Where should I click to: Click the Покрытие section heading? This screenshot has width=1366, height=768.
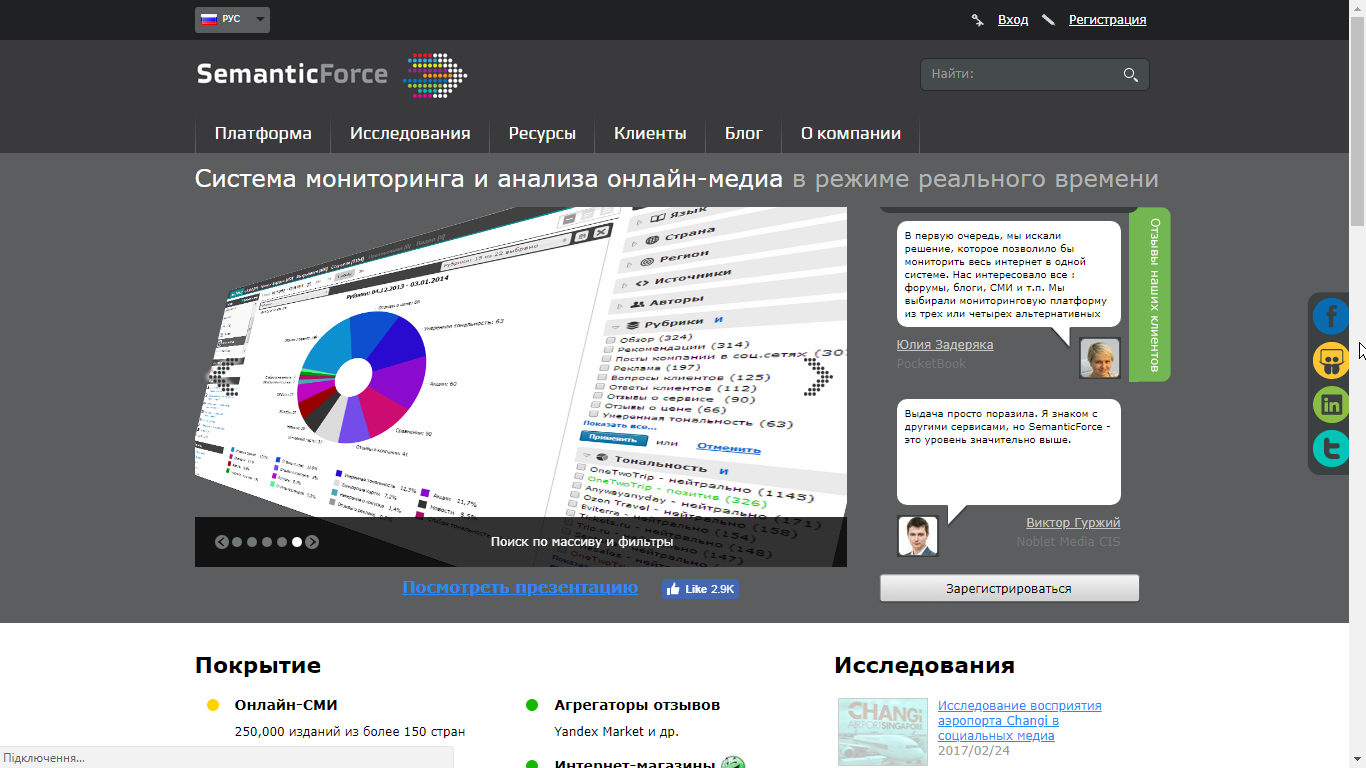[258, 665]
